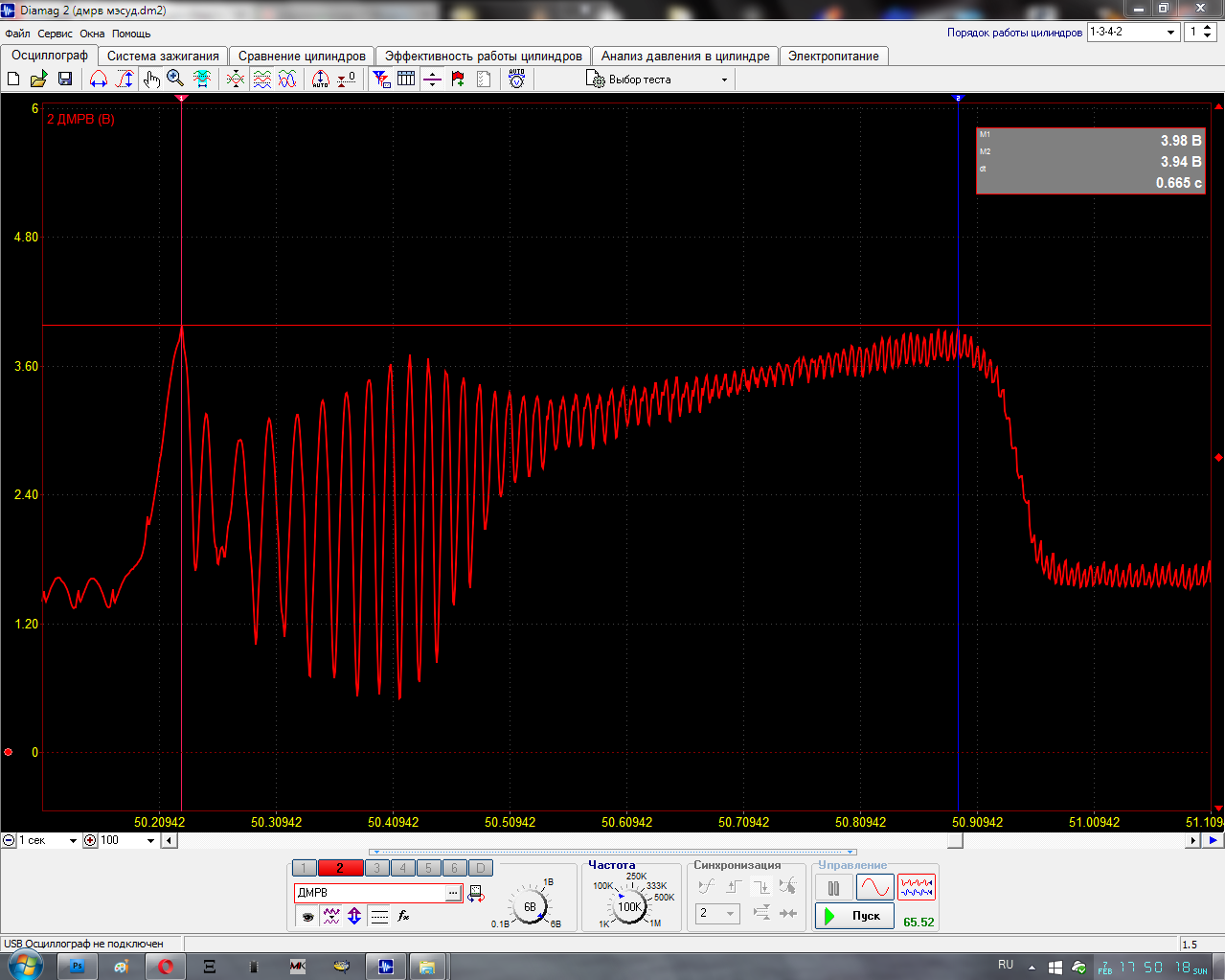Switch to the Электропитание tab
1225x980 pixels.
pyautogui.click(x=833, y=56)
